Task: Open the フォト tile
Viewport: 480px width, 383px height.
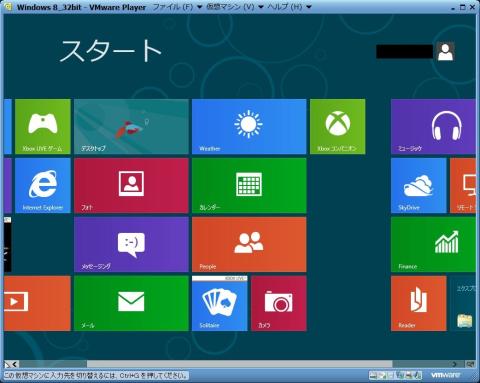Action: (x=131, y=186)
